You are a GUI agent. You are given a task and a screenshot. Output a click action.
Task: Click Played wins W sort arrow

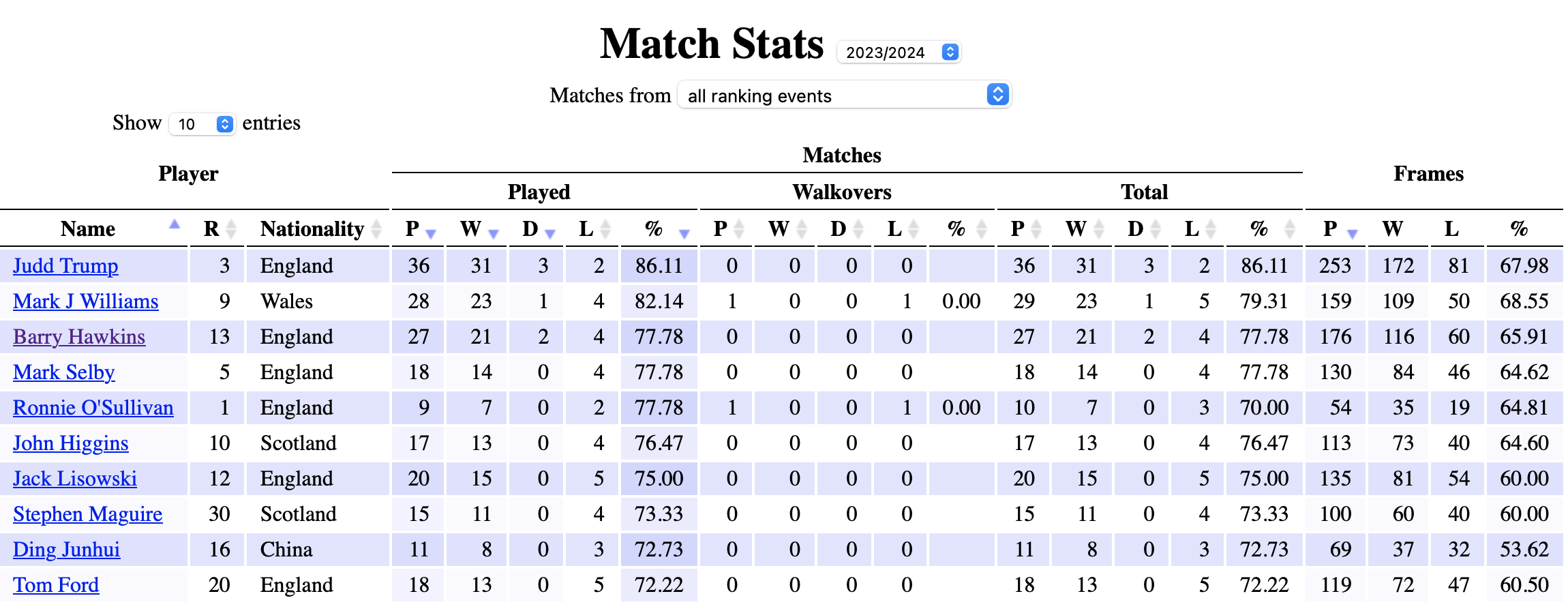coord(494,233)
